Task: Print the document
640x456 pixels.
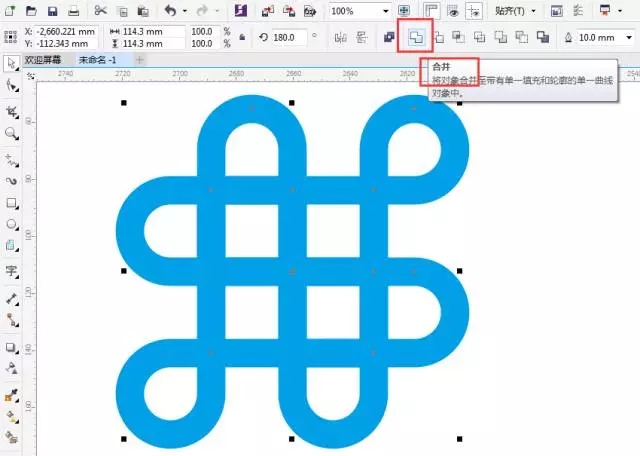Action: pos(73,11)
